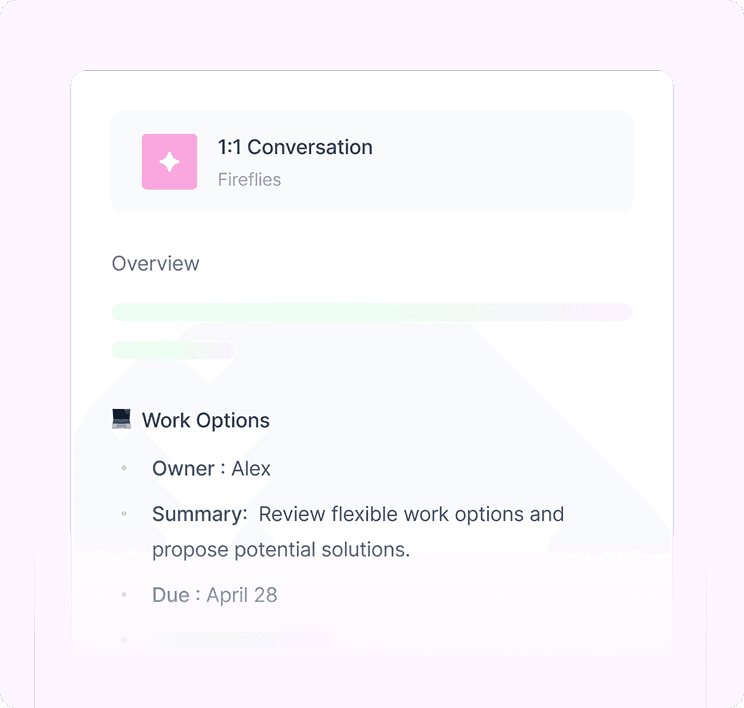Click the long green loading bar
The width and height of the screenshot is (744, 708).
372,312
